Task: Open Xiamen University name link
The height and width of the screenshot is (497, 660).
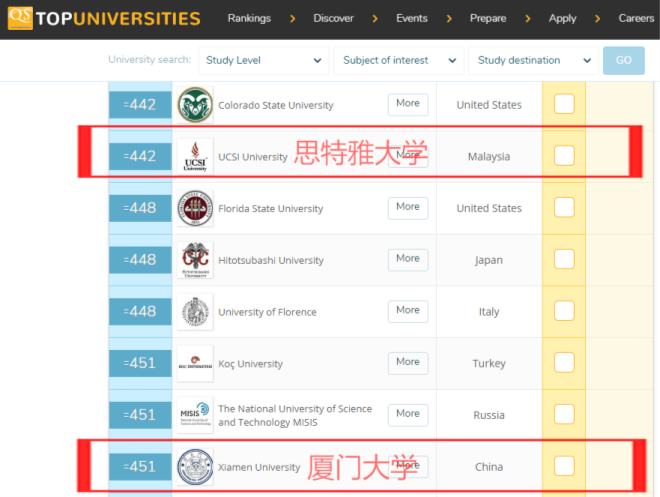Action: point(259,467)
